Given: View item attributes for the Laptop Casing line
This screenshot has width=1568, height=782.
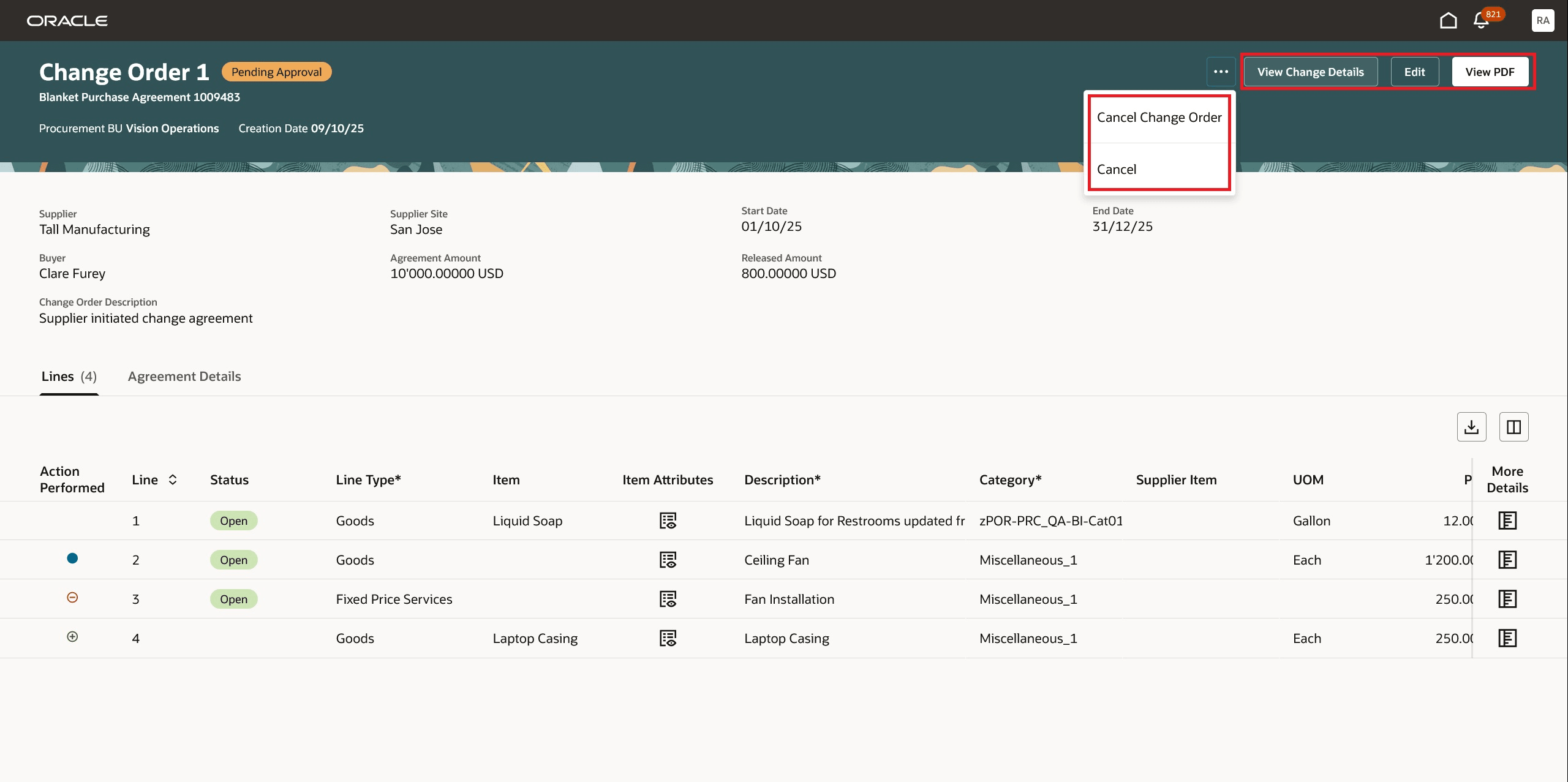Looking at the screenshot, I should point(668,637).
